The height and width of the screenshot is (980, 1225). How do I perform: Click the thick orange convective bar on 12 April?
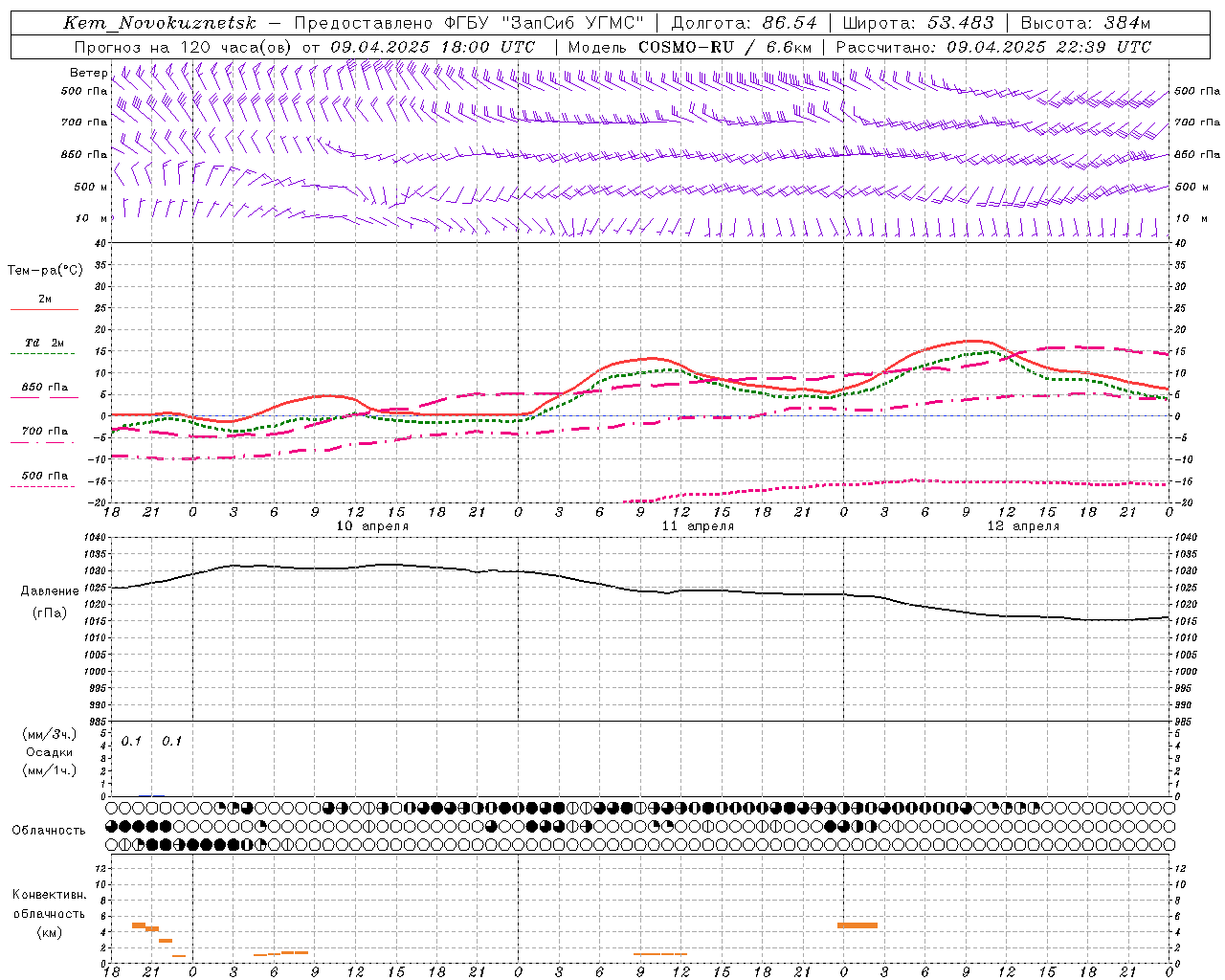pyautogui.click(x=857, y=924)
